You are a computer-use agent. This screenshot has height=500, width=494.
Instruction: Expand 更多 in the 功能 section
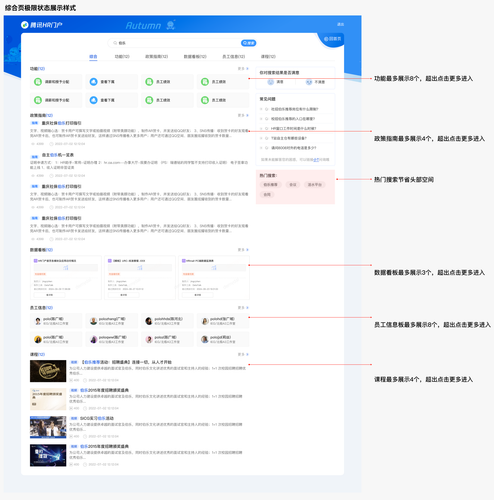tap(243, 69)
